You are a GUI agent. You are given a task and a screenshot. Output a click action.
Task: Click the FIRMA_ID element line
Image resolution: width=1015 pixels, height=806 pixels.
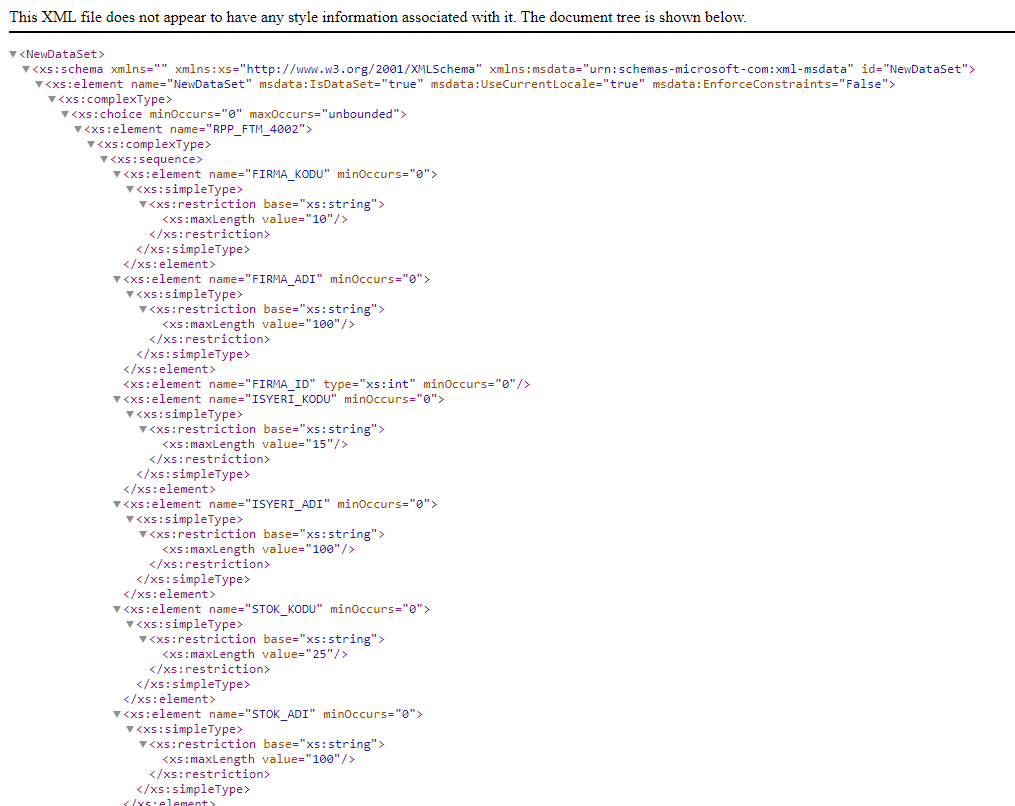pyautogui.click(x=326, y=384)
